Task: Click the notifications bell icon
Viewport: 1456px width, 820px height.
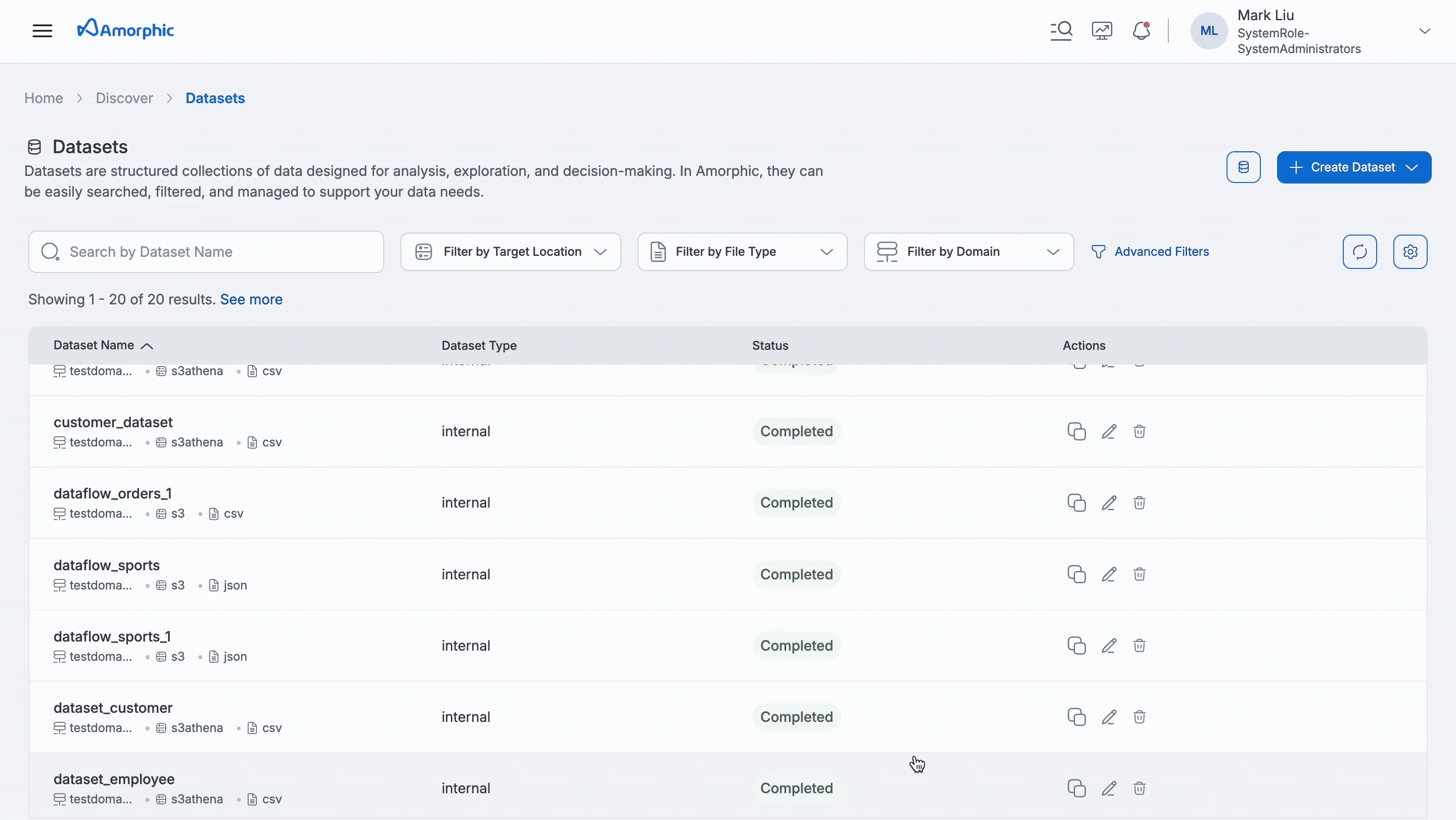Action: 1141,30
